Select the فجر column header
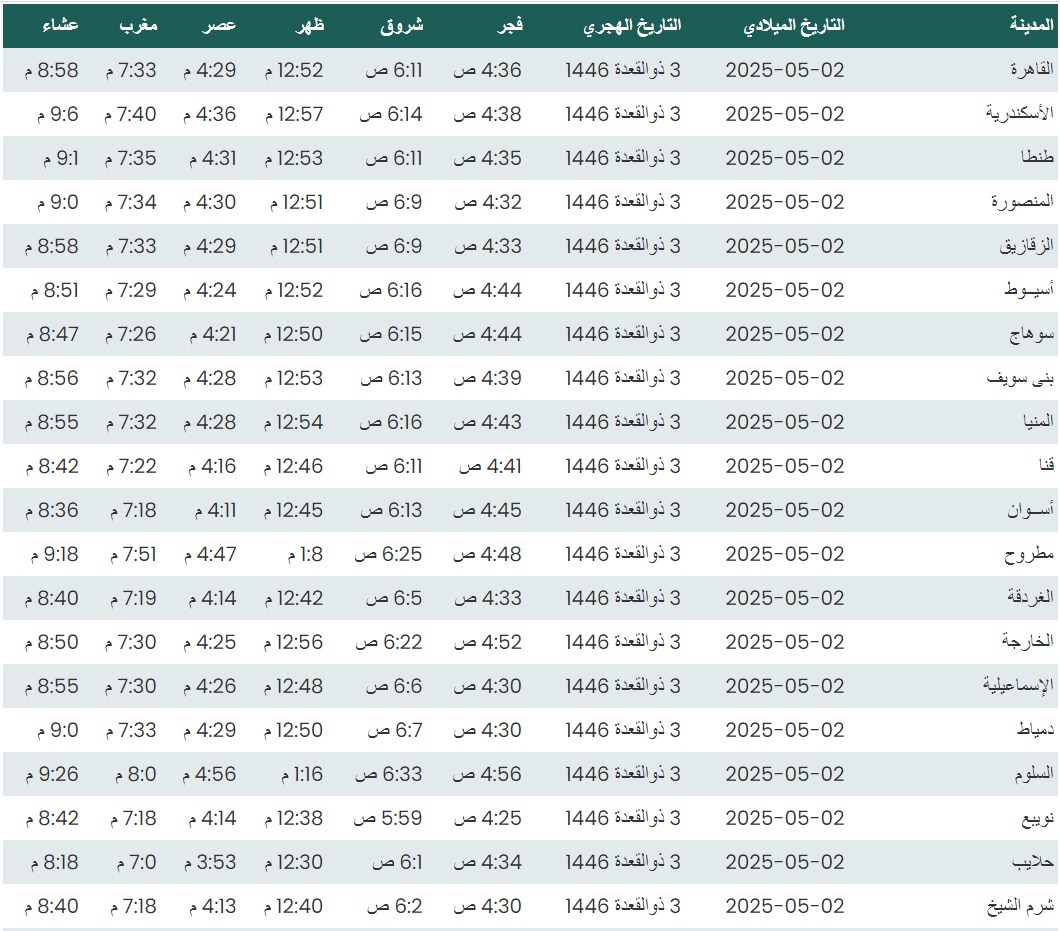This screenshot has height=931, width=1060. (x=508, y=26)
